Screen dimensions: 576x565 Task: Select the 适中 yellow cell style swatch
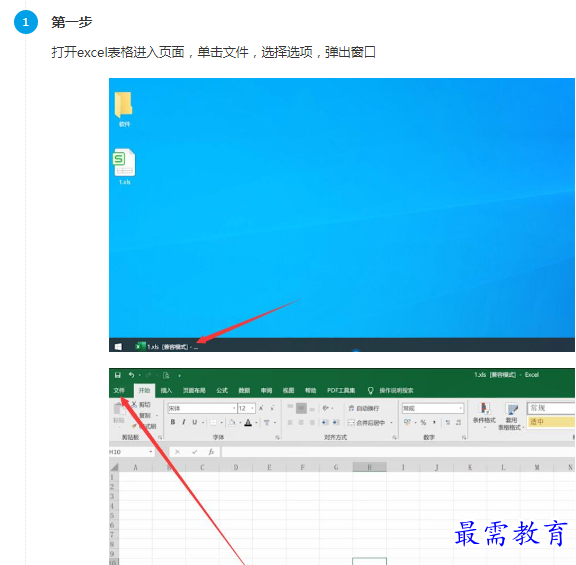551,422
